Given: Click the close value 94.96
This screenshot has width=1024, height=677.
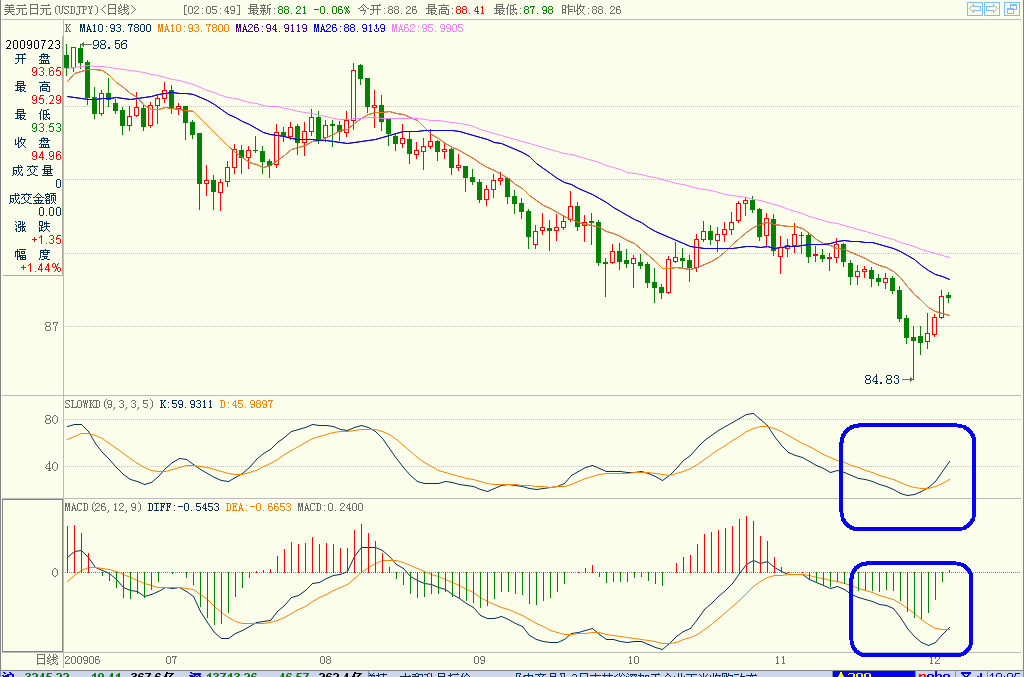Looking at the screenshot, I should pos(46,156).
